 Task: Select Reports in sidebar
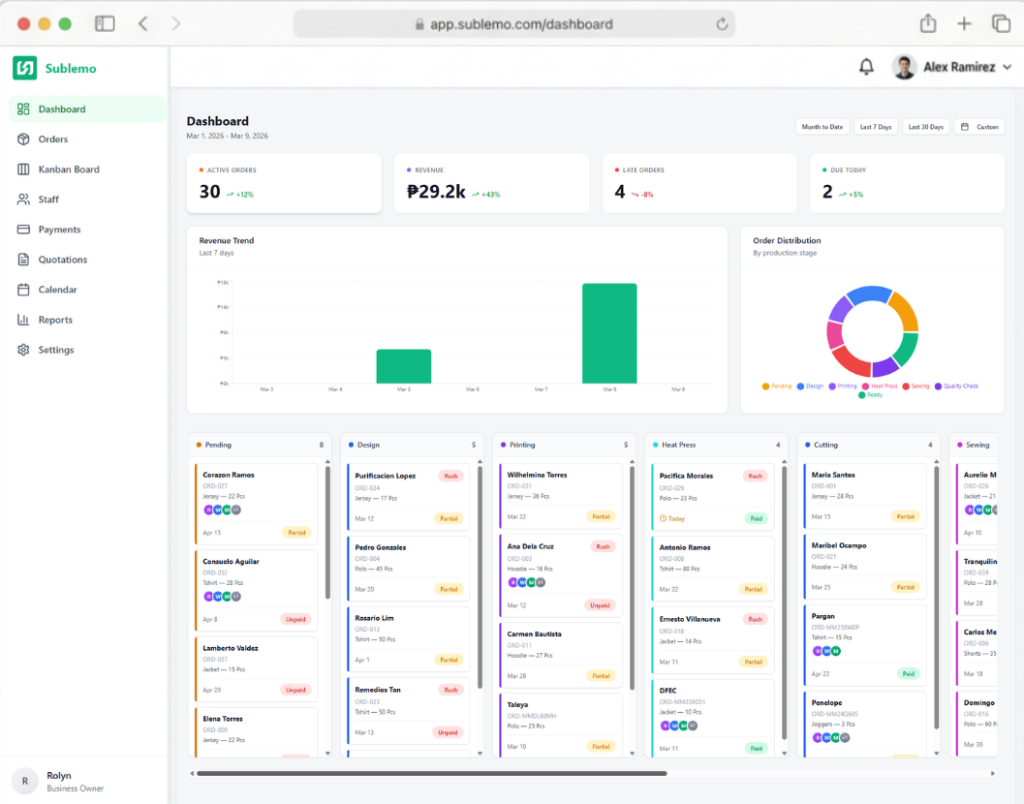[88, 319]
